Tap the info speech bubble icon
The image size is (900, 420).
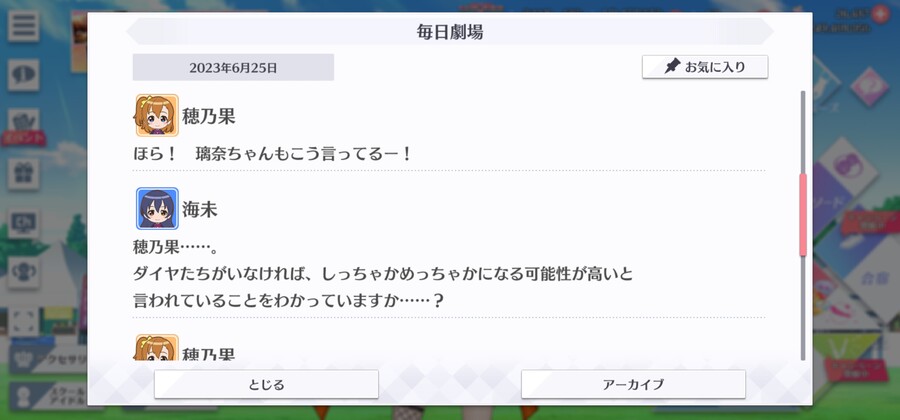tap(24, 75)
